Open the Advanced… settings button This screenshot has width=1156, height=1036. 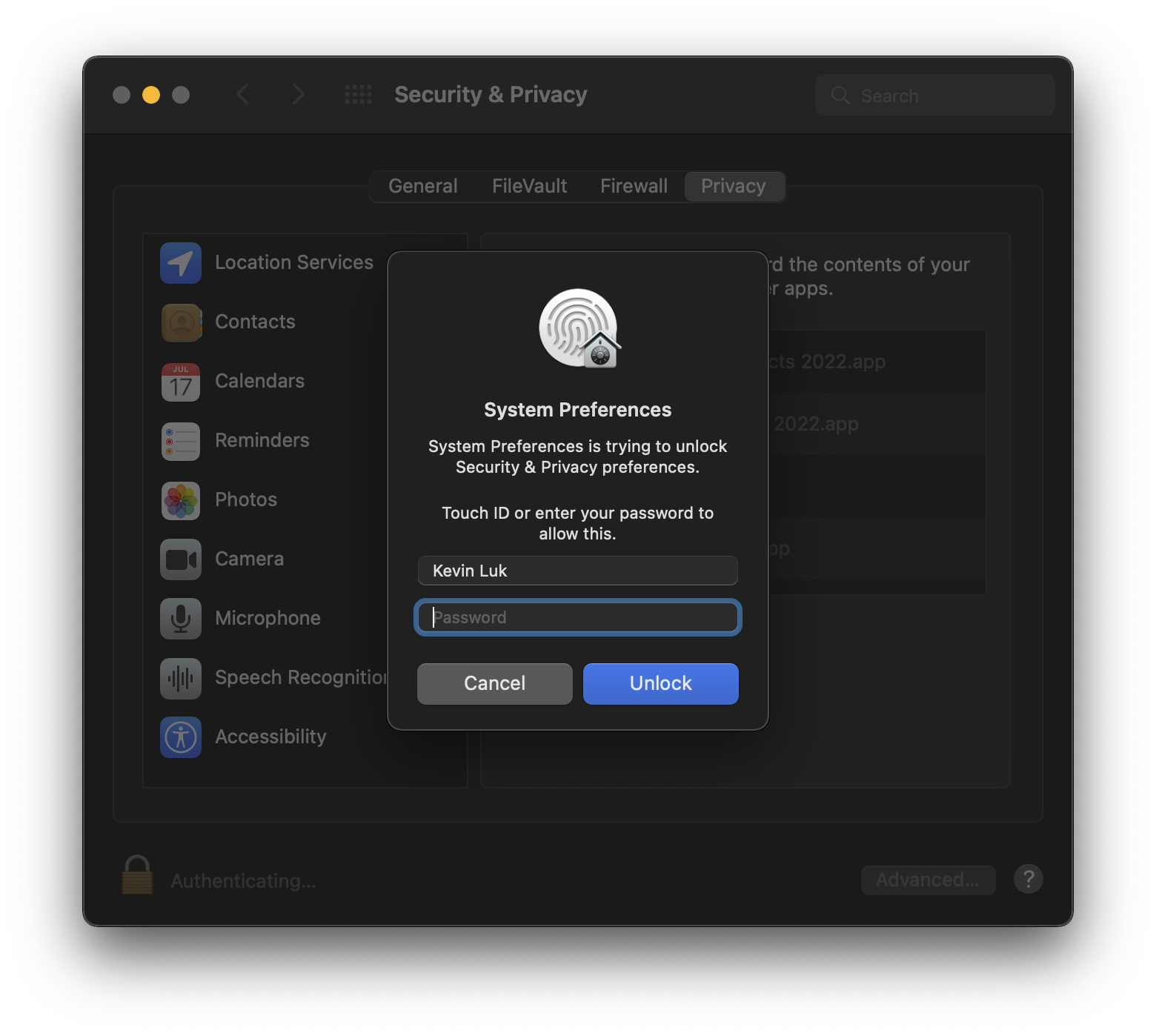[x=928, y=880]
